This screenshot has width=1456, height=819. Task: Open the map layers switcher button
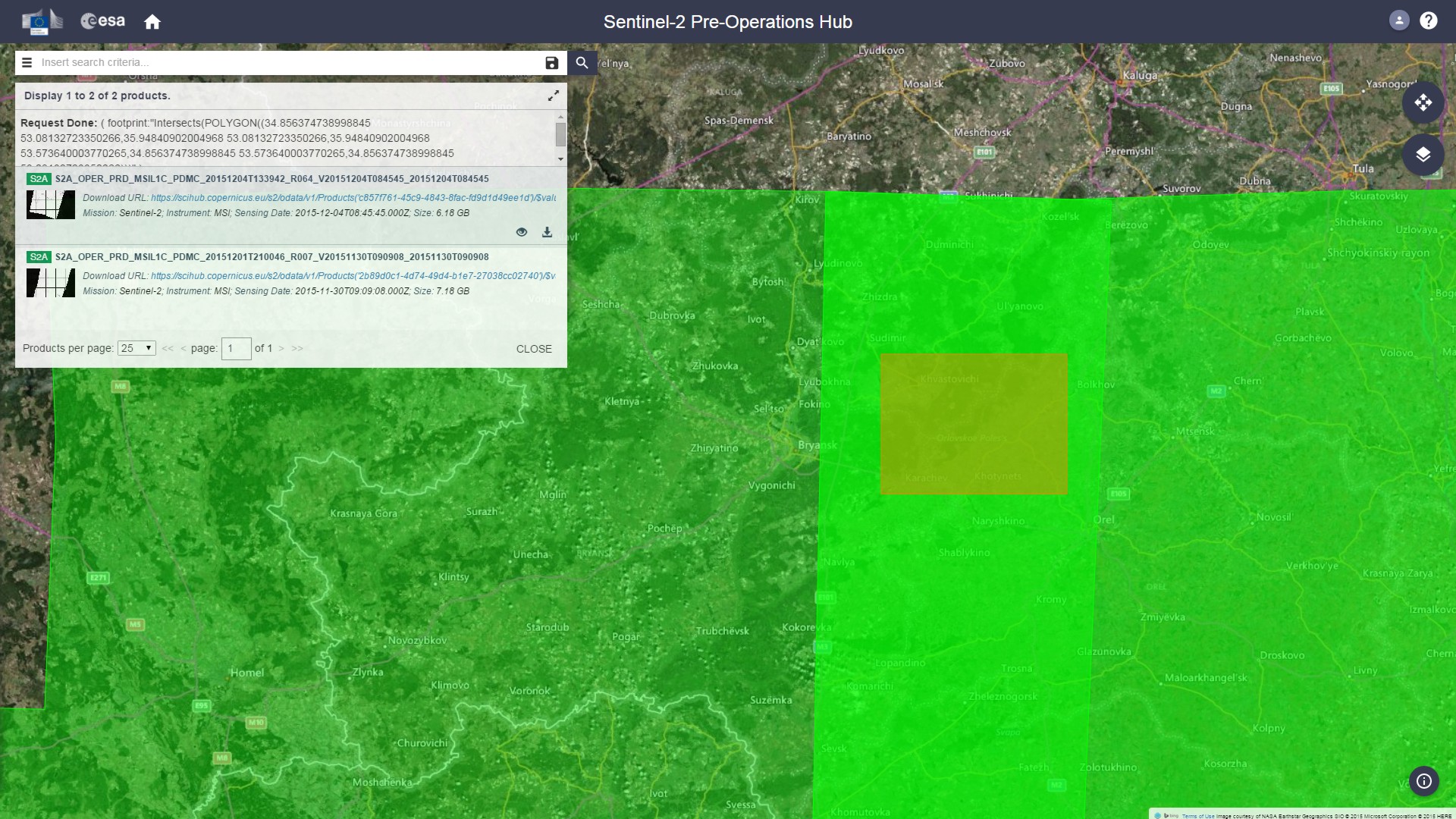click(x=1423, y=155)
